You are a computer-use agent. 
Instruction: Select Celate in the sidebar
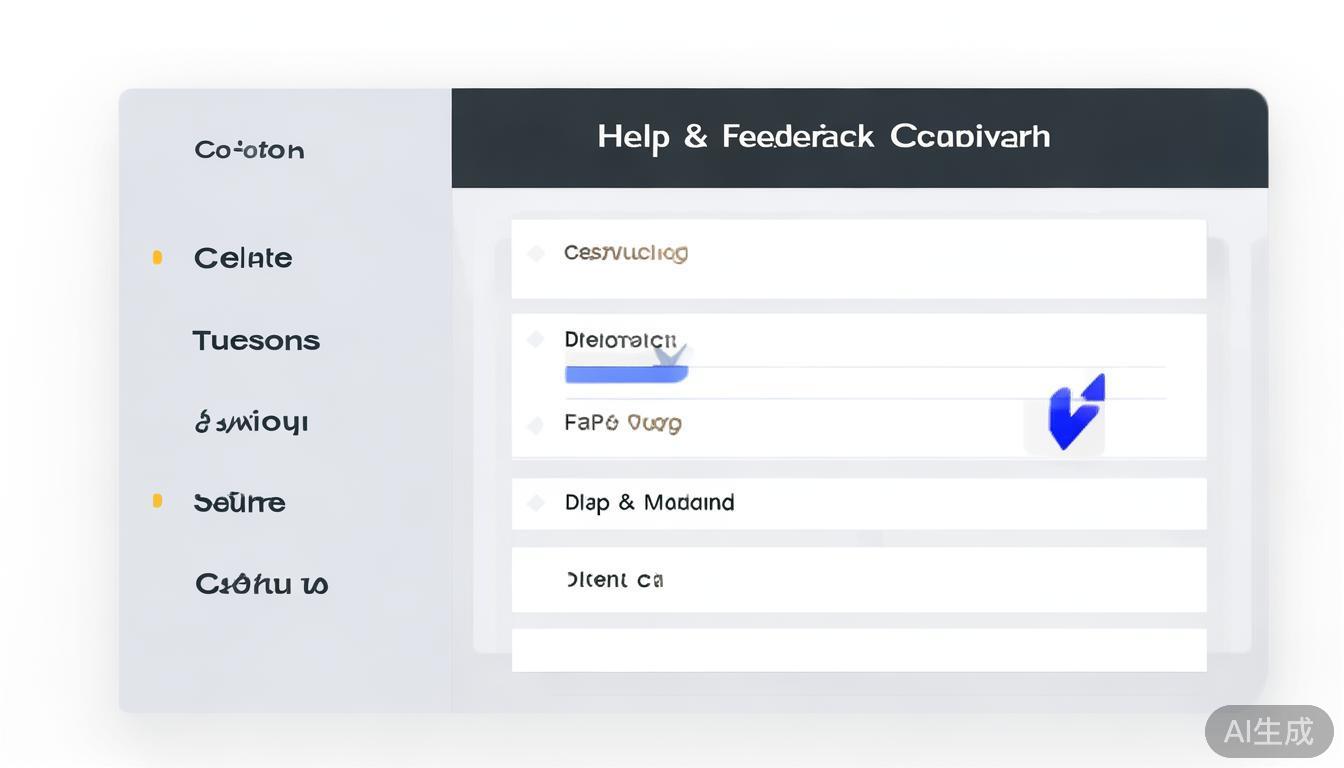point(243,258)
